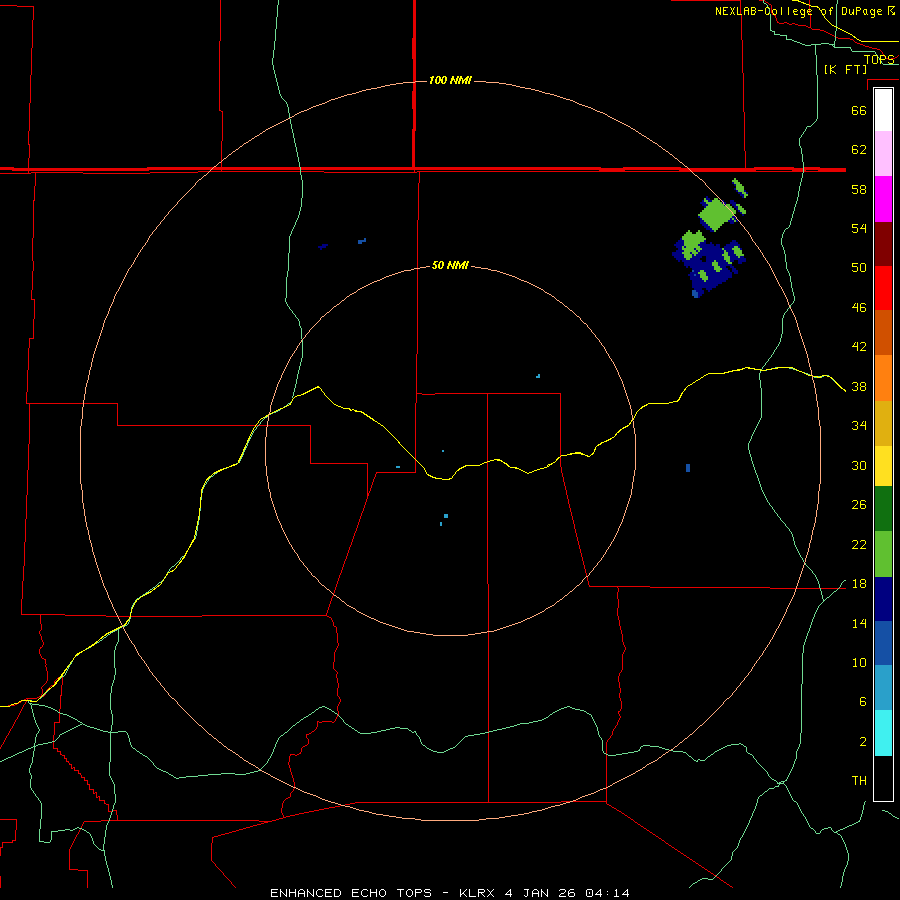Click the legend value '38'
Viewport: 900px width, 900px height.
point(859,387)
